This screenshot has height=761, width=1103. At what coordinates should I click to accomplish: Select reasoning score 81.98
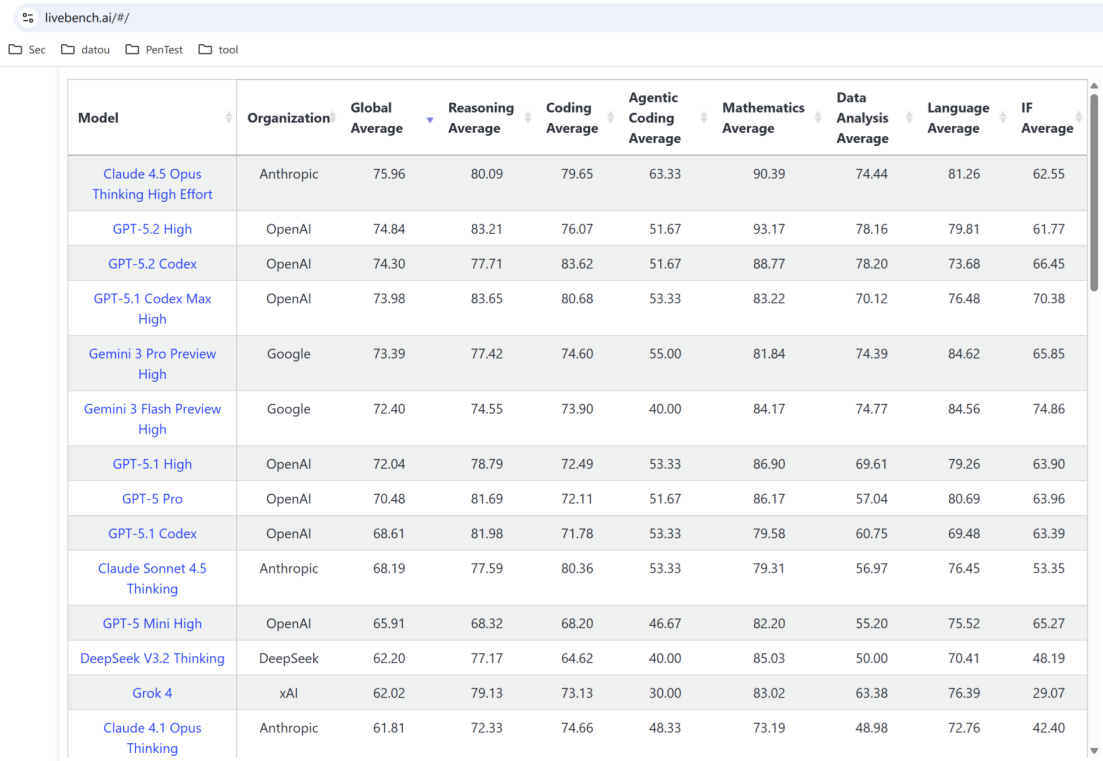[487, 533]
